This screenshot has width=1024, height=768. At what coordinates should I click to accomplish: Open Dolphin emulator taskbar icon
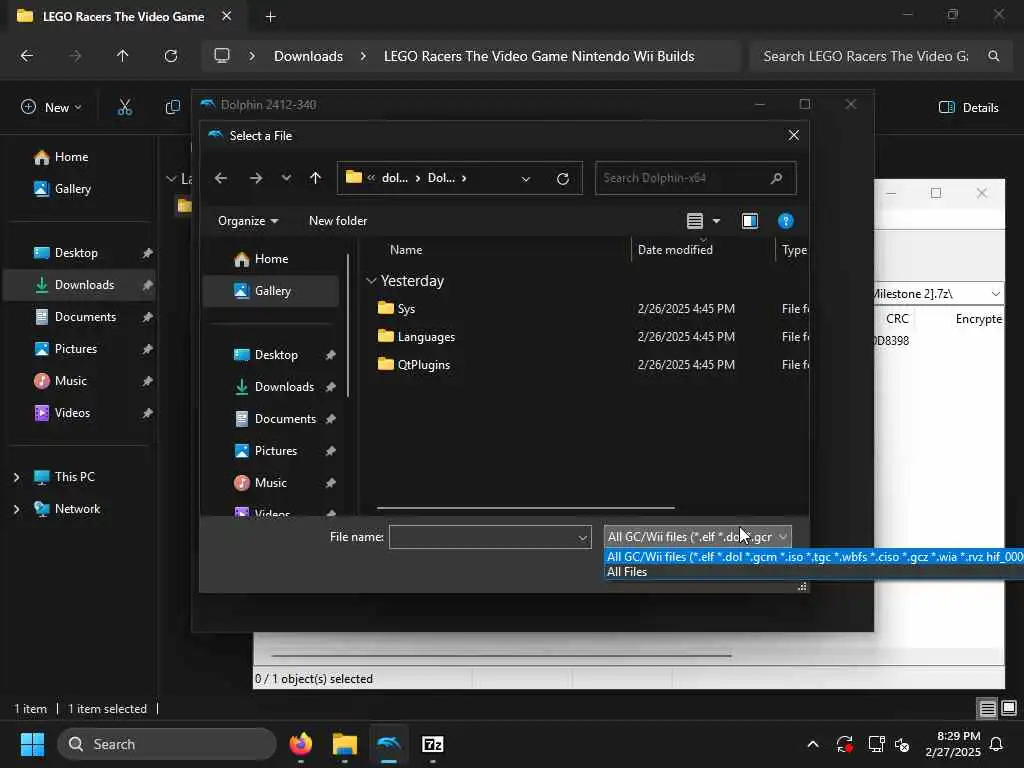(x=389, y=744)
